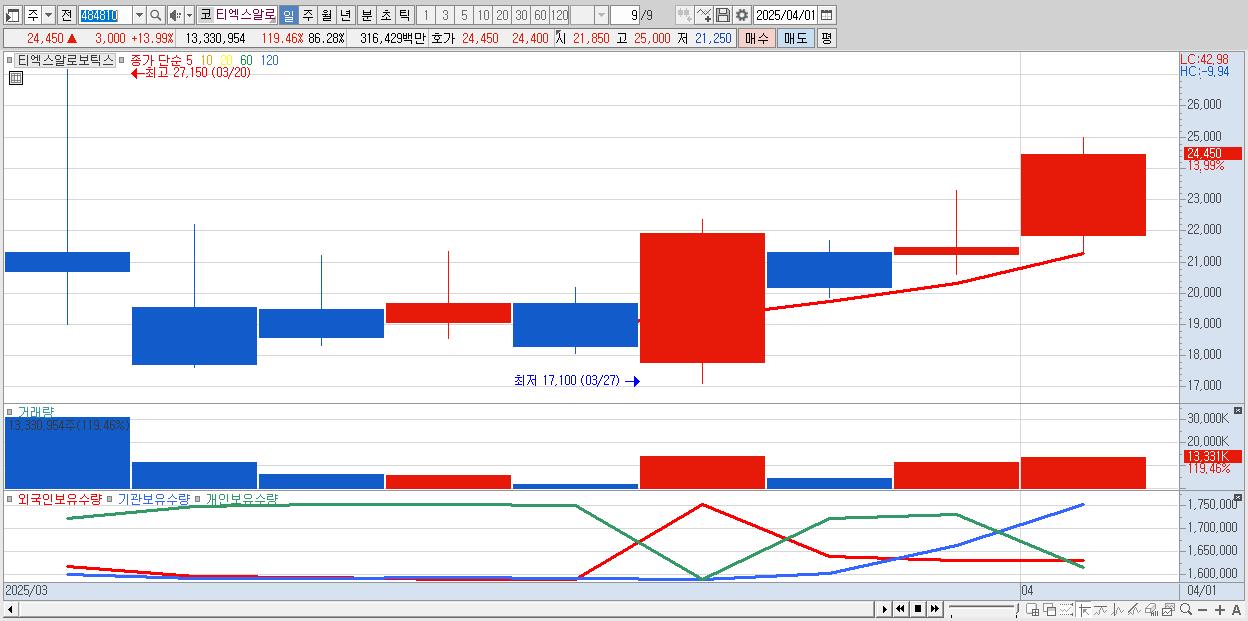
Task: Click the speaker sound icon in toolbar
Action: pyautogui.click(x=175, y=15)
